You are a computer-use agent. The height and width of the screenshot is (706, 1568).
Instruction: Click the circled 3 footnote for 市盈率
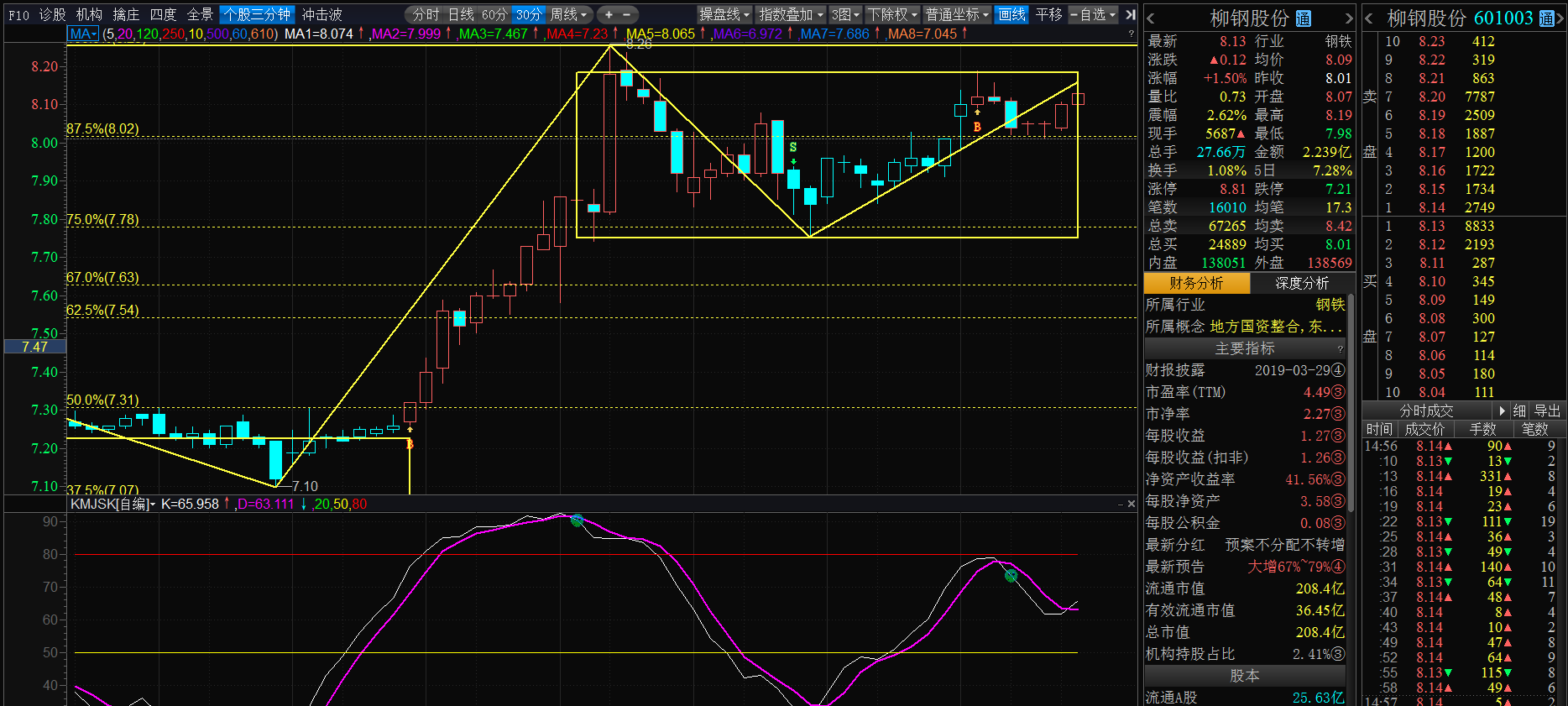[1338, 392]
